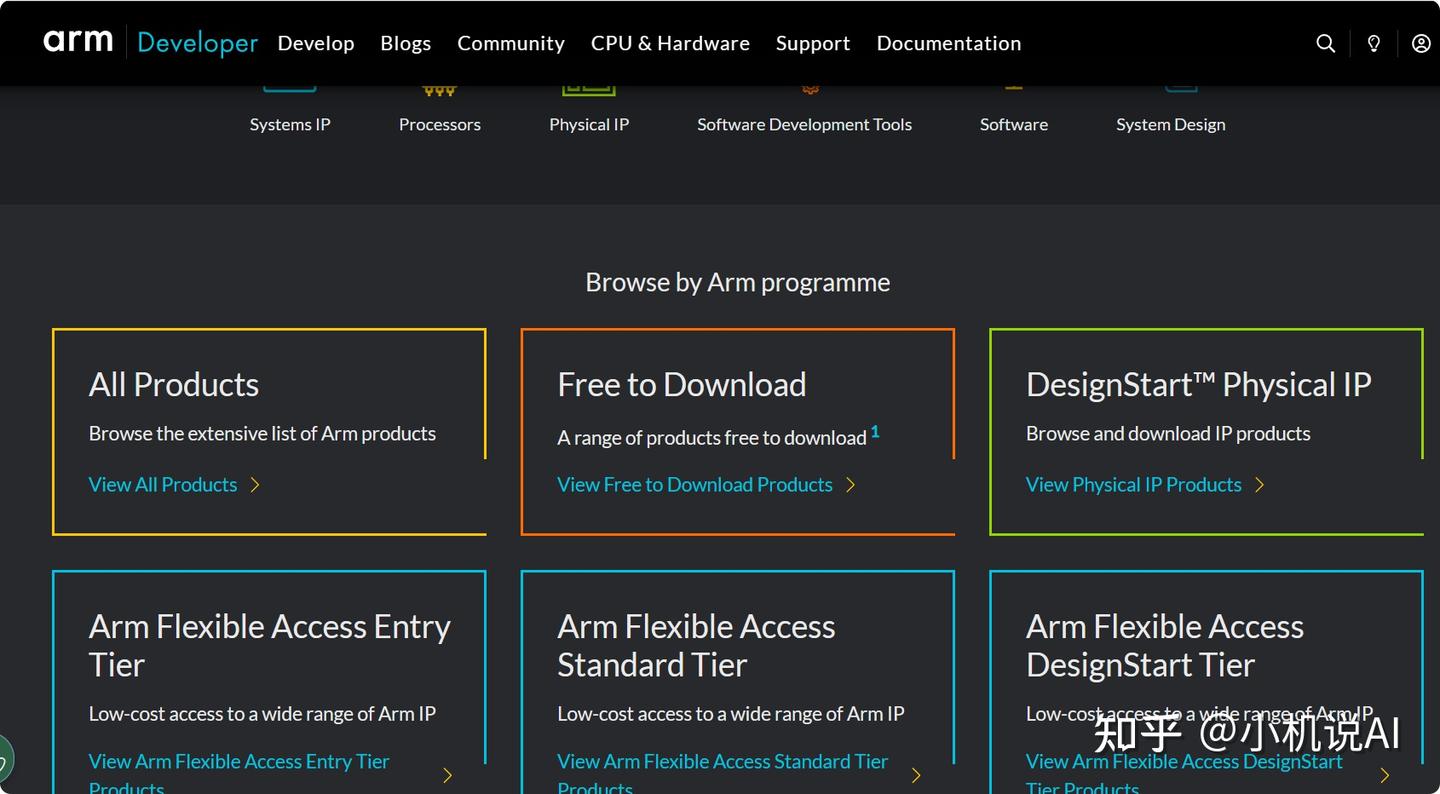1440x794 pixels.
Task: Click View Arm Flexible Access Standard Tier Products
Action: [x=722, y=773]
